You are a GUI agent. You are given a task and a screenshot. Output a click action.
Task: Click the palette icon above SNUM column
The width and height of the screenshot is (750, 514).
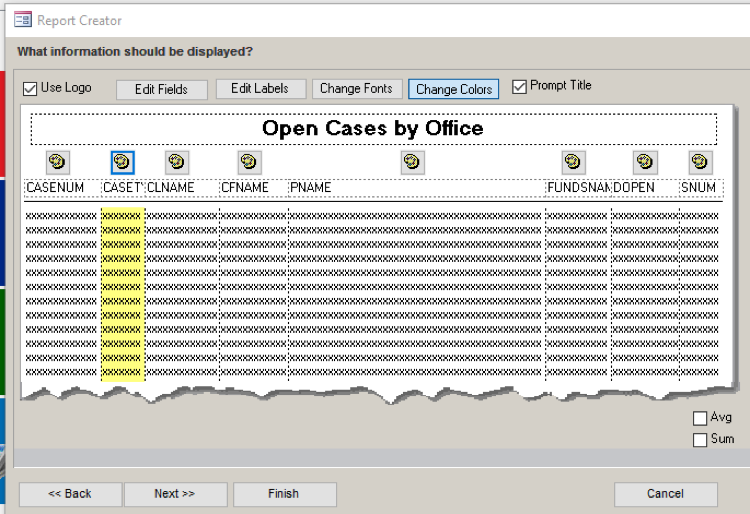coord(700,162)
